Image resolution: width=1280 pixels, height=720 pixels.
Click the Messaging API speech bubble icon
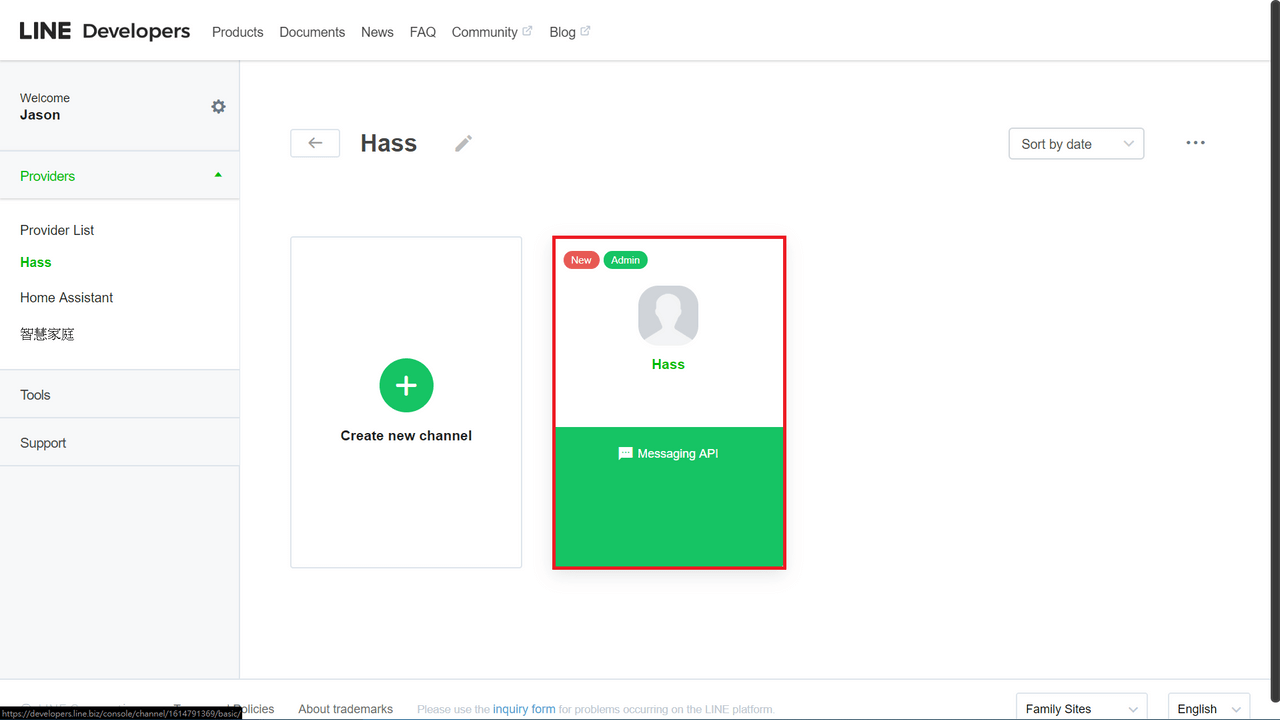(x=626, y=454)
